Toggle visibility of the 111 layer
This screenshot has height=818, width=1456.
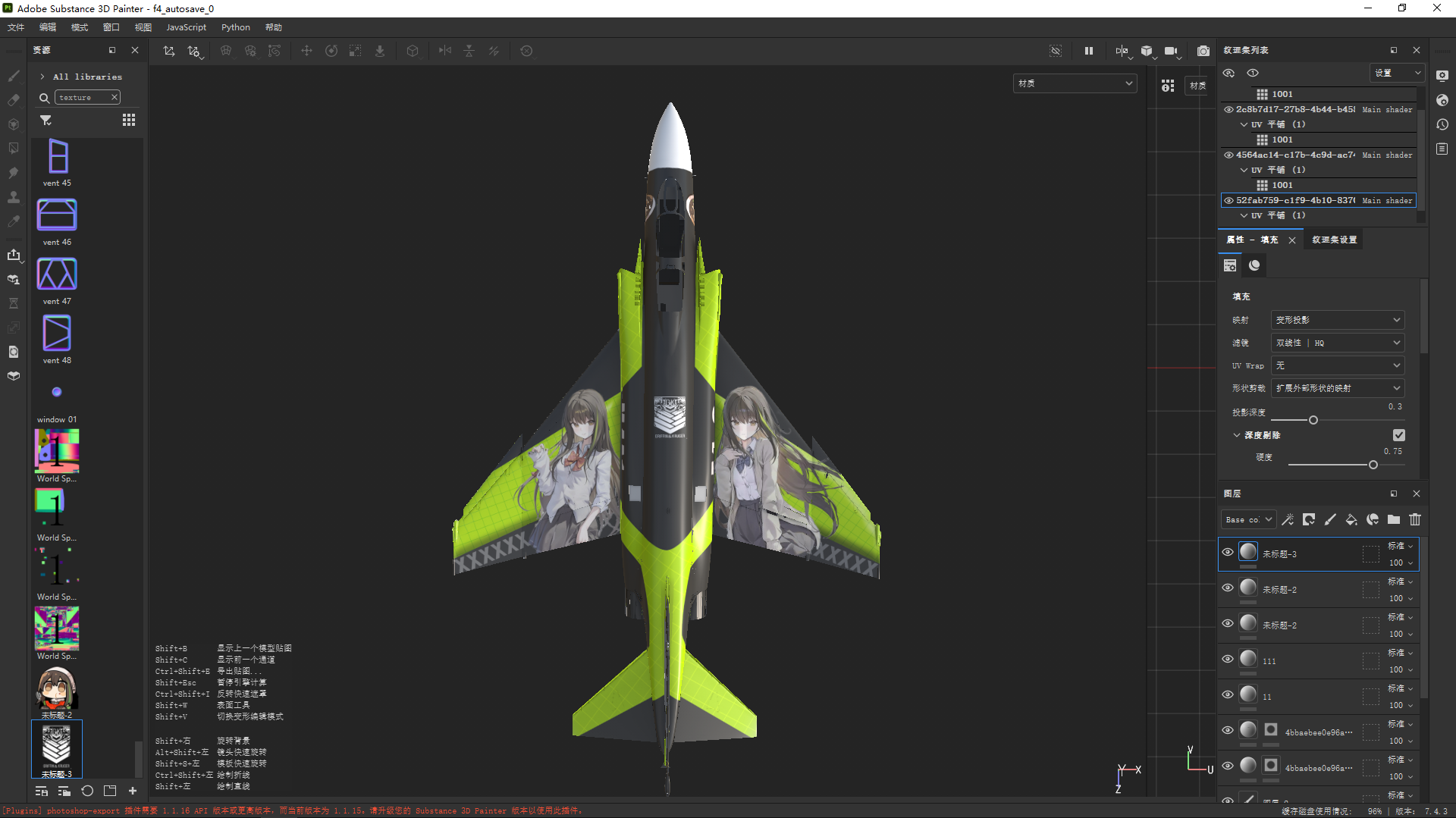click(1228, 660)
